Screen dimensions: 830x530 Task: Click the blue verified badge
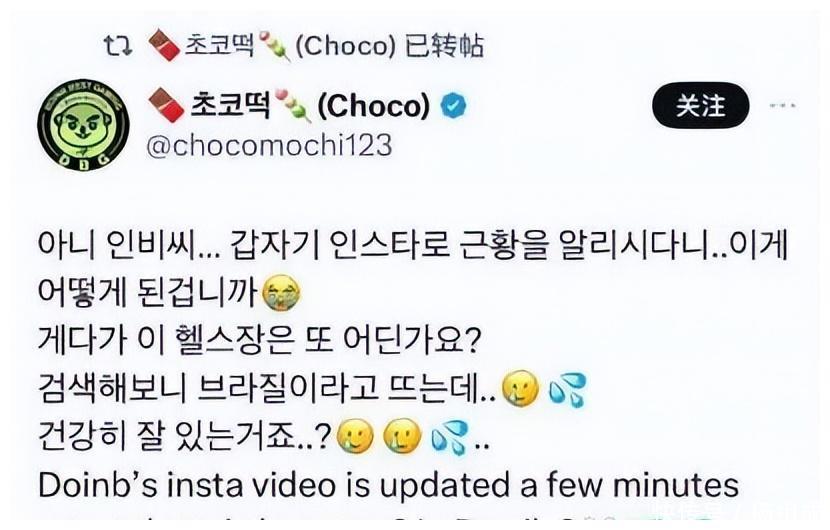pos(454,105)
